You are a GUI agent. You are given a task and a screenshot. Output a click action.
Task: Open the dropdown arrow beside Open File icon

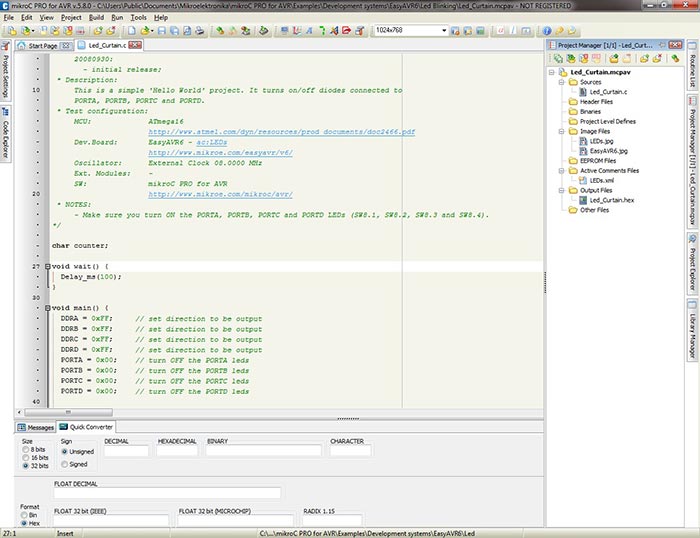click(152, 31)
